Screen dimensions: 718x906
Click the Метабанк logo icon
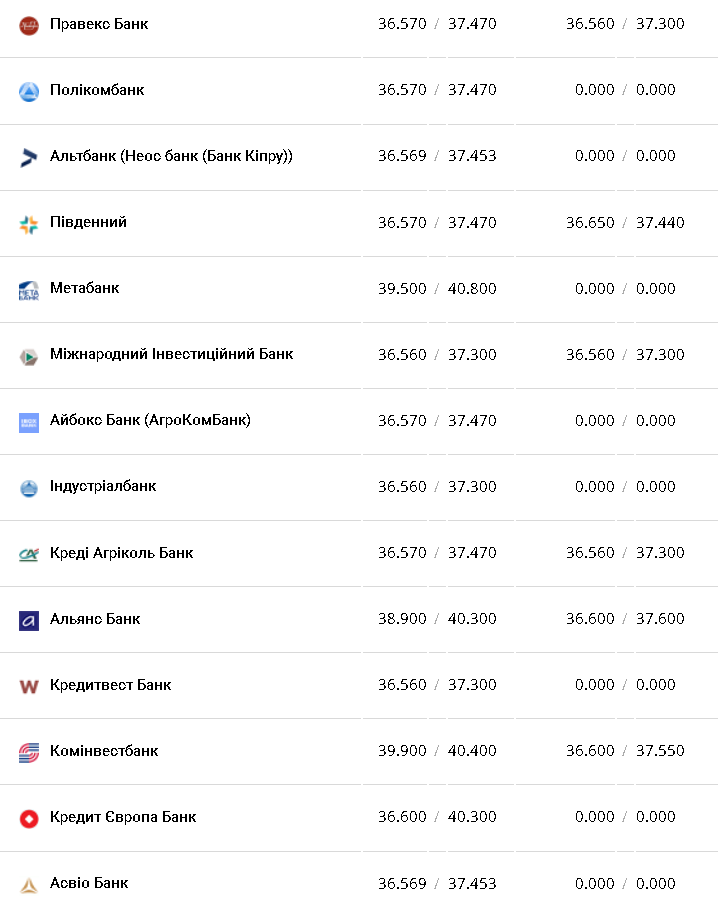[29, 290]
